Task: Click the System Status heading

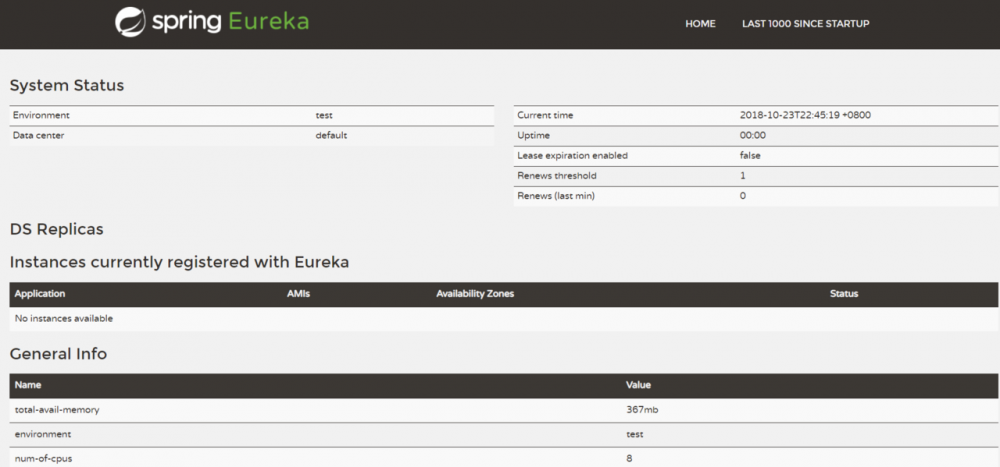Action: point(67,85)
